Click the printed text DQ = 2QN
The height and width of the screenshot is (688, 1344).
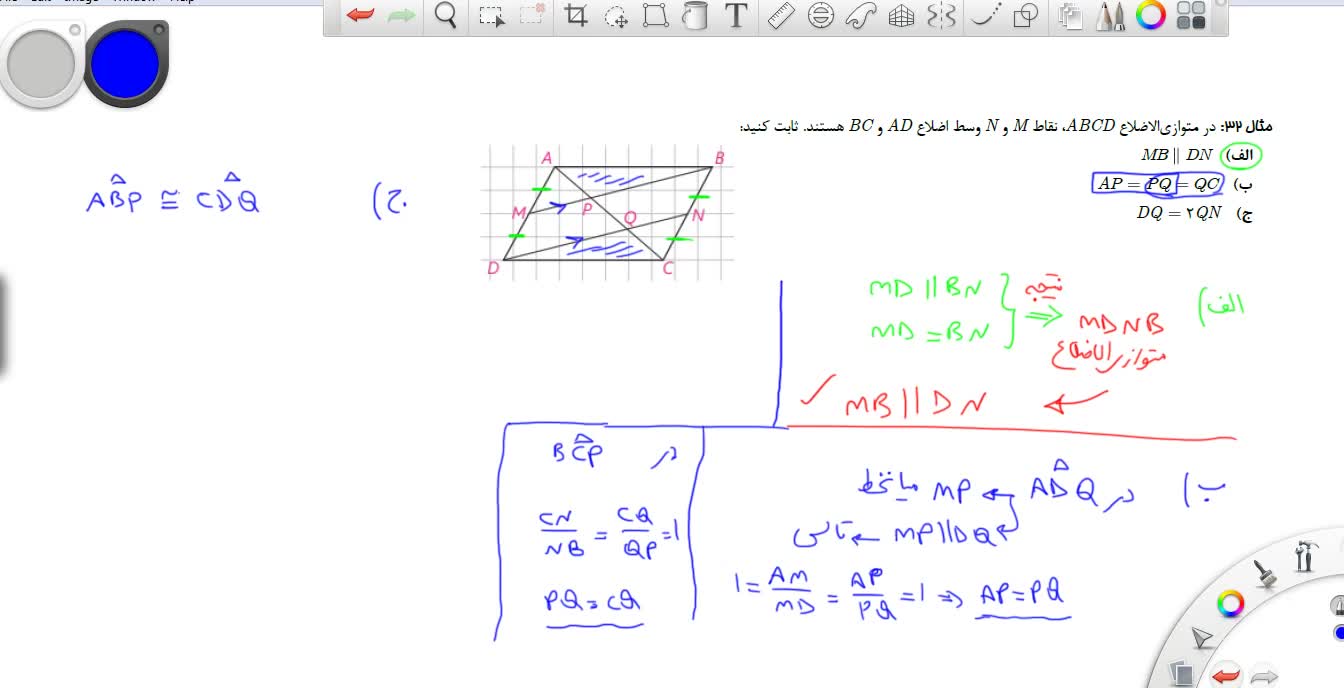click(x=1178, y=212)
